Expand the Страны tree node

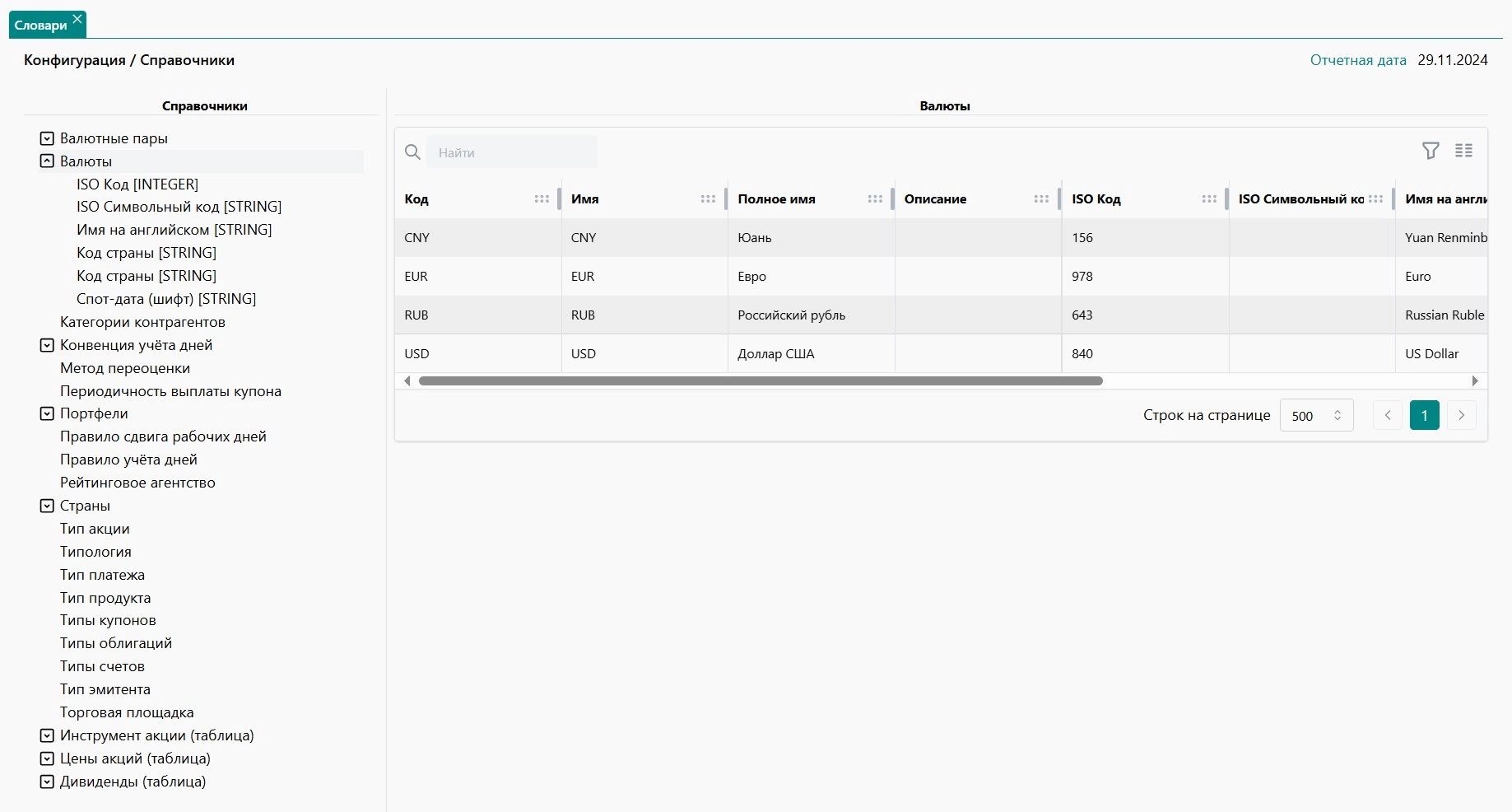pyautogui.click(x=47, y=506)
